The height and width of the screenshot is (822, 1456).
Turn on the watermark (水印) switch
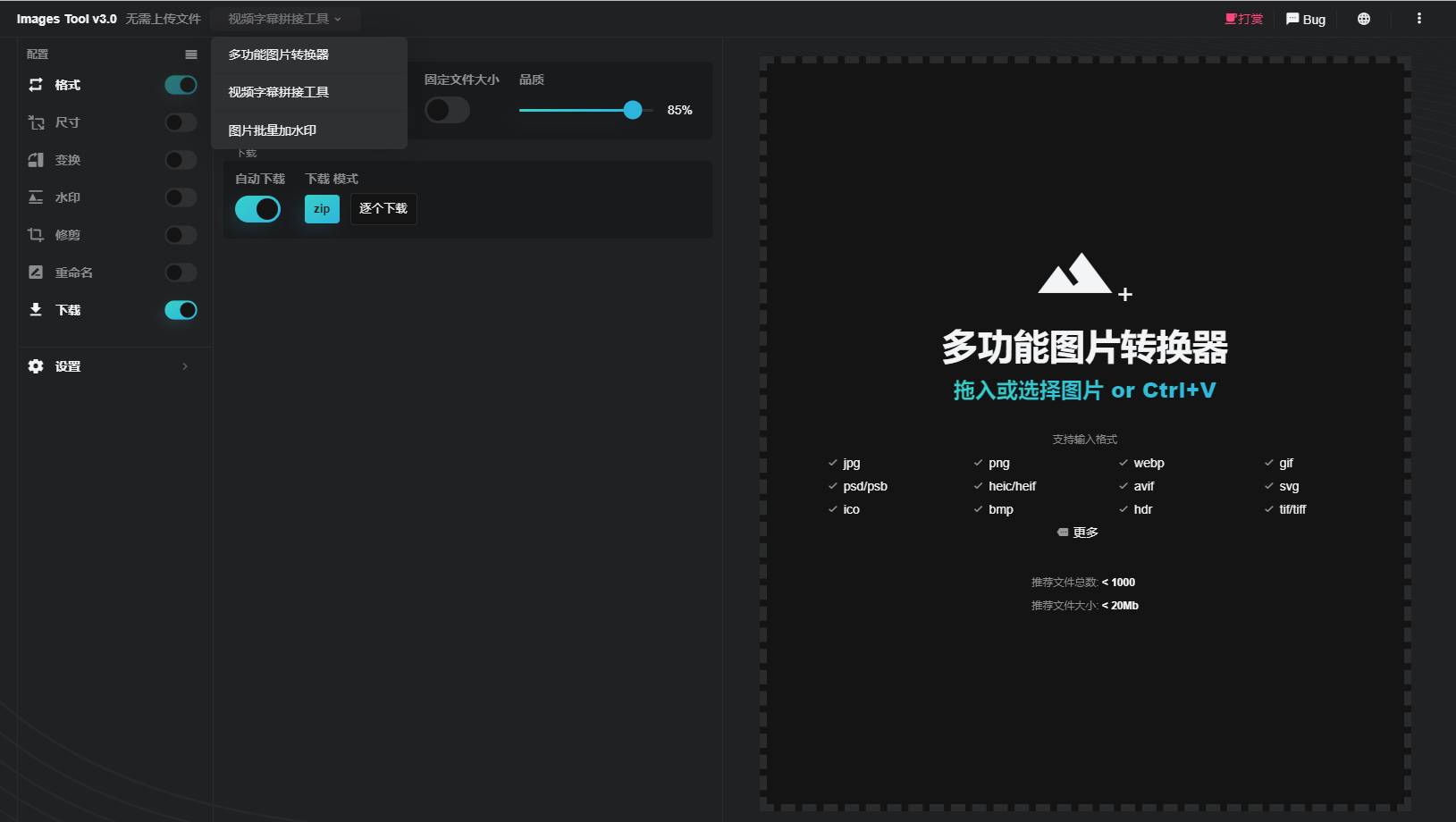[x=181, y=197]
